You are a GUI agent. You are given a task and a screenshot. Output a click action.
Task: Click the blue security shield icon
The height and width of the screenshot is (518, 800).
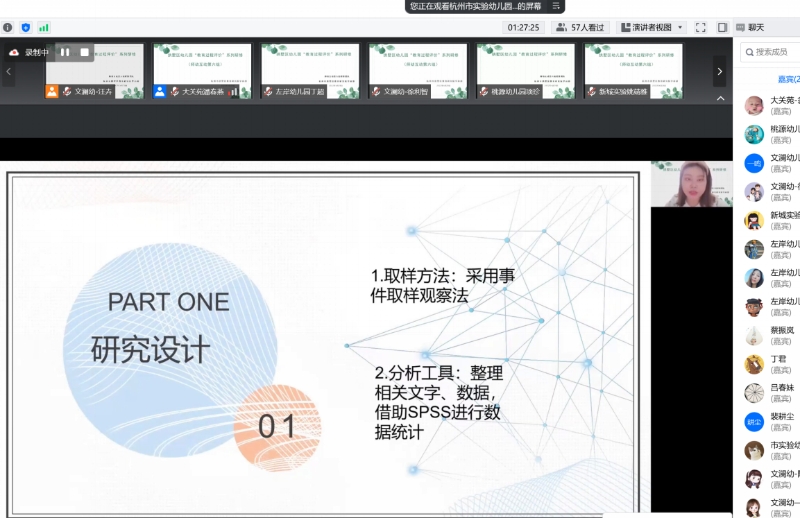point(26,28)
